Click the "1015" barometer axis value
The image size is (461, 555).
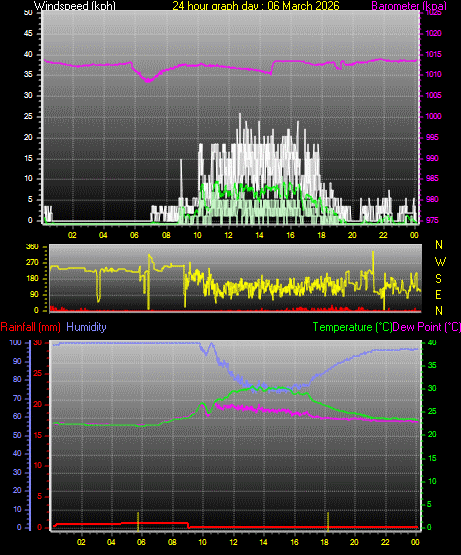tap(433, 55)
